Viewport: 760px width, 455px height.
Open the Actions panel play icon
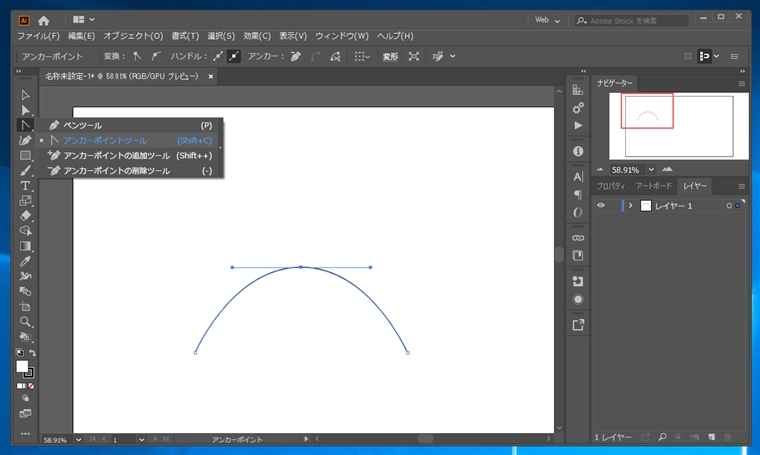coord(578,126)
